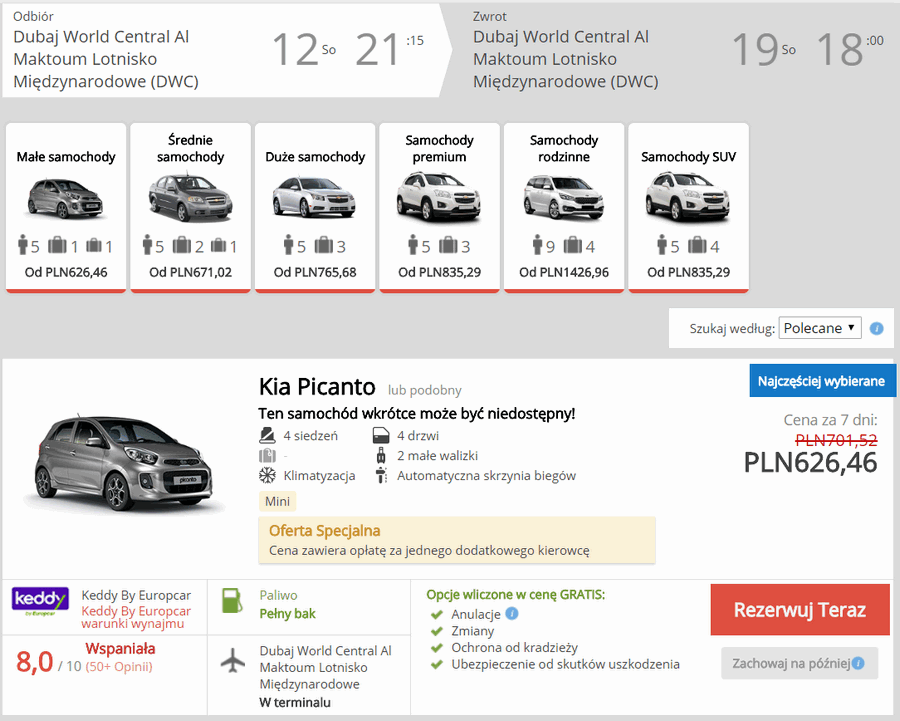Select the Małe samochody category tab
The width and height of the screenshot is (900, 721).
[66, 208]
